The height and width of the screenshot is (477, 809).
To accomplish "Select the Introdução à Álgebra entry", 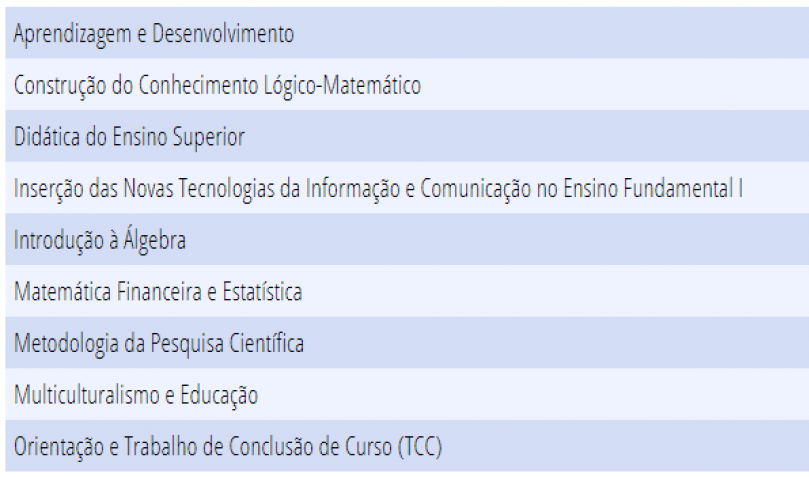I will [407, 239].
